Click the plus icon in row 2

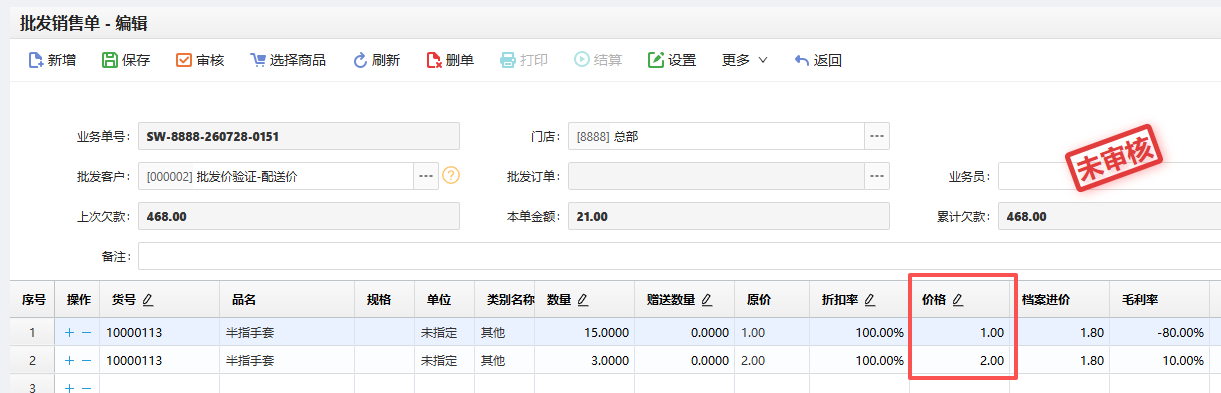click(x=69, y=360)
